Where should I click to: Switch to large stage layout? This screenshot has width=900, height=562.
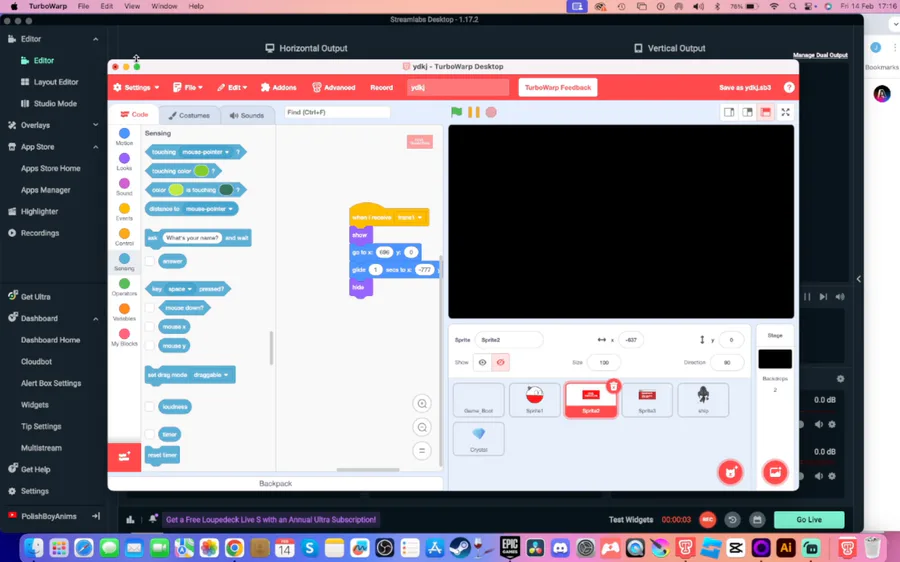click(x=747, y=113)
